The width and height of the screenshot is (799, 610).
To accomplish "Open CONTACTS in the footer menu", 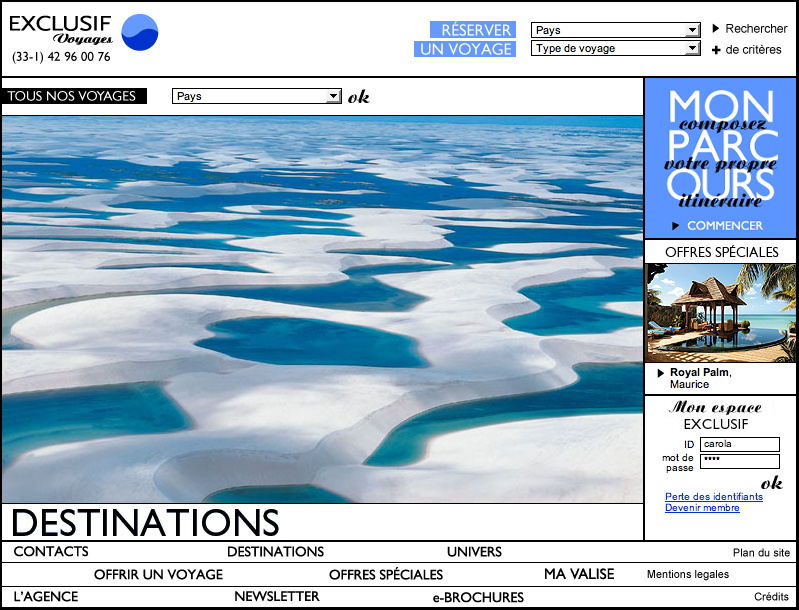I will (51, 551).
